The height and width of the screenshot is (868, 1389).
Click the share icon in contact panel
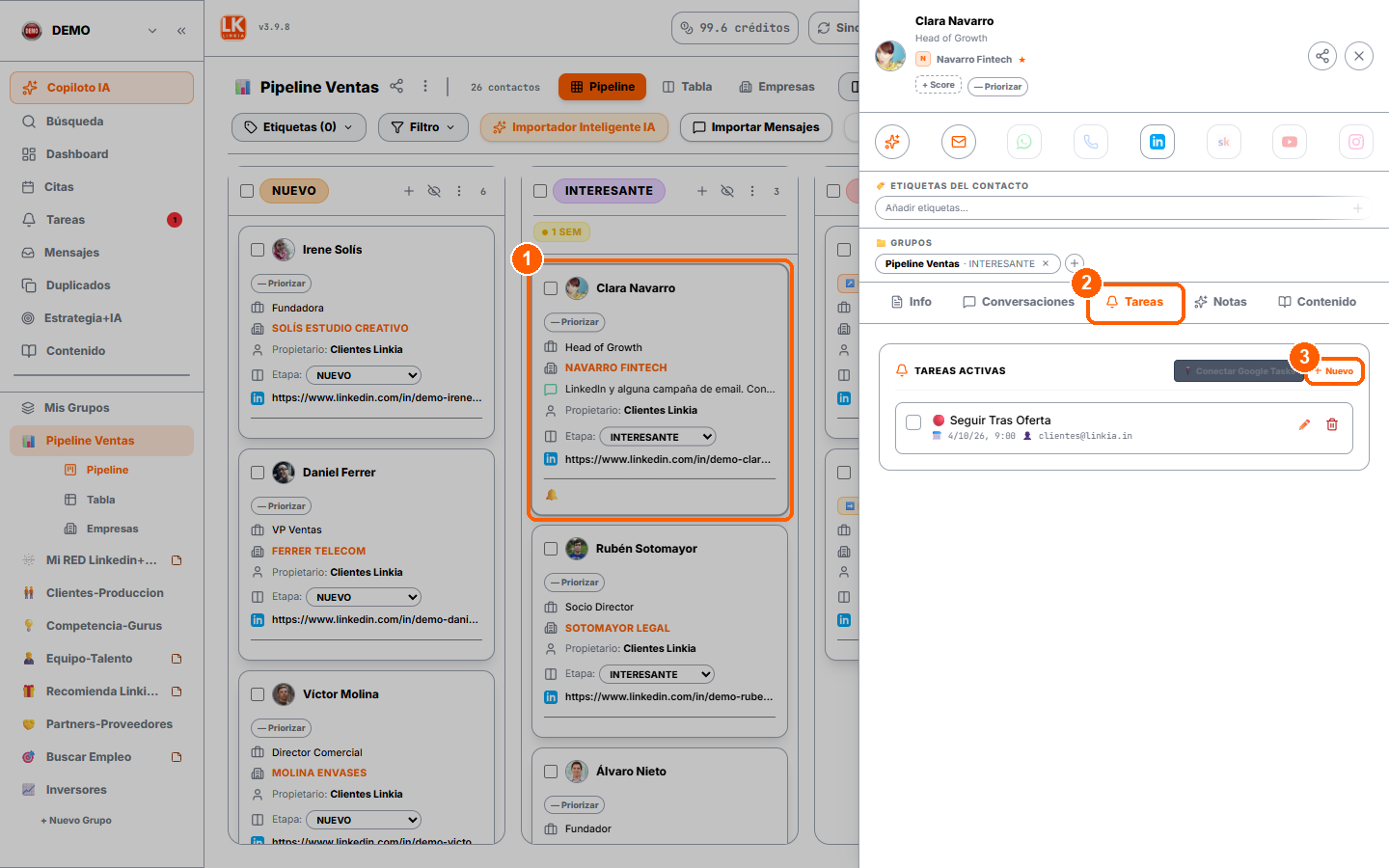1322,56
